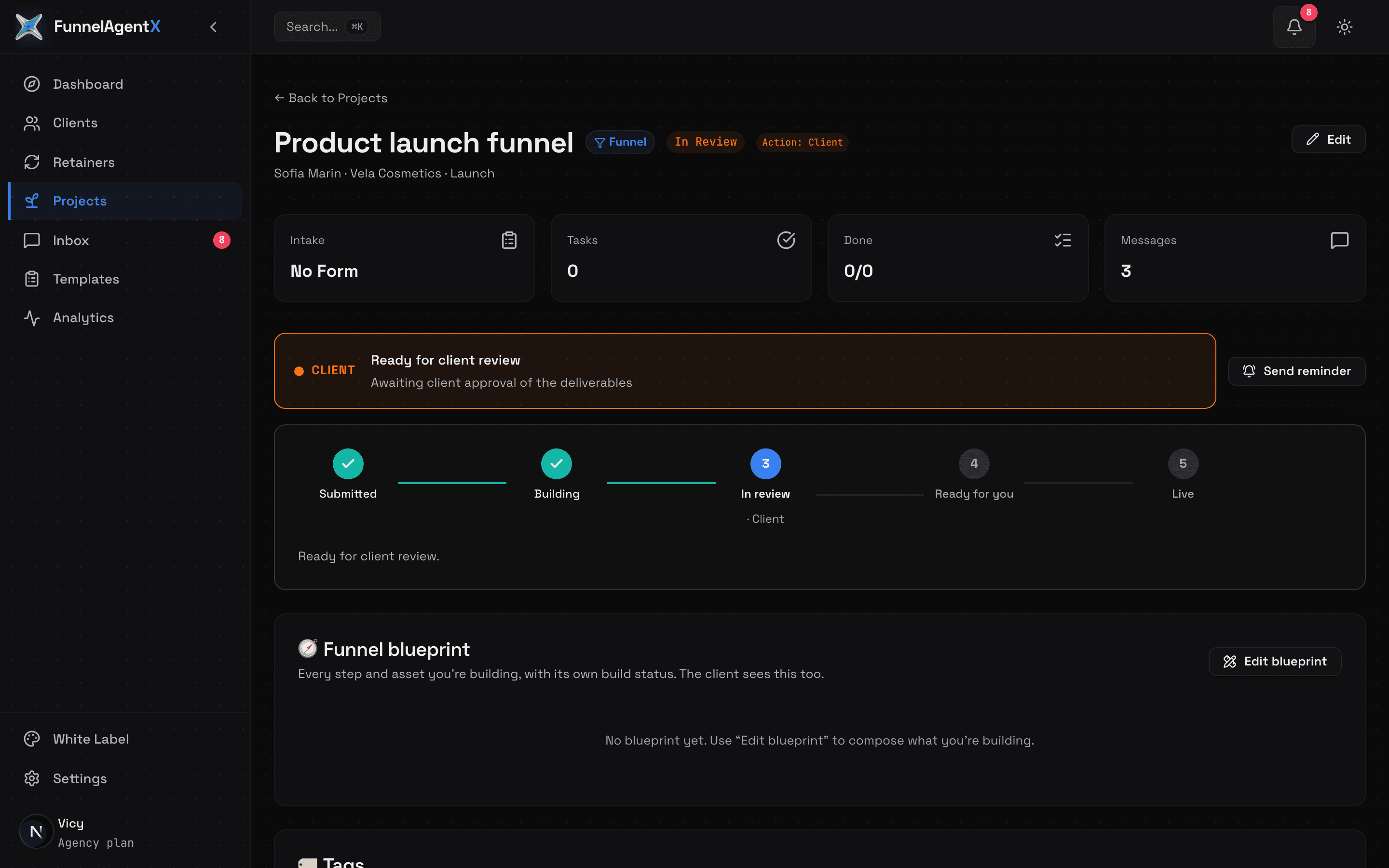Click the Done value 0/0

858,271
